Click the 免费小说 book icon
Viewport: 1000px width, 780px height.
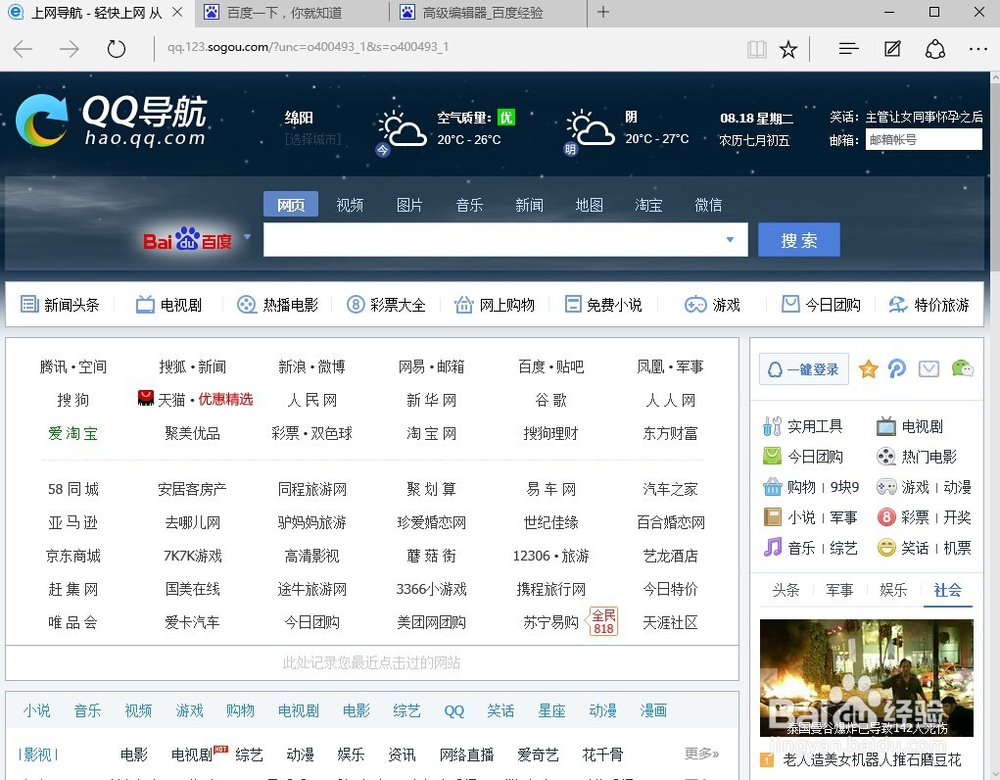(x=573, y=304)
